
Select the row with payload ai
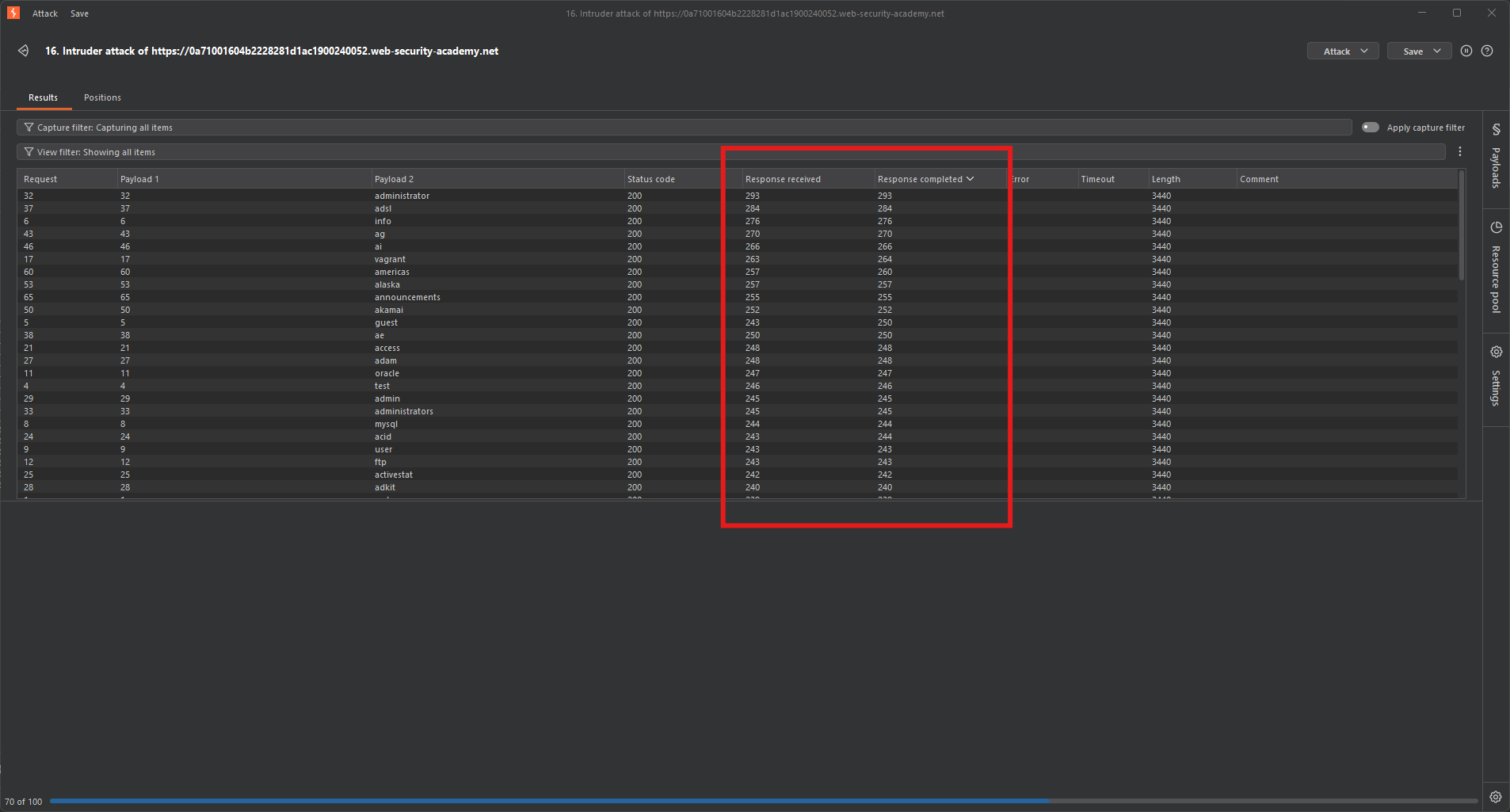pos(738,246)
